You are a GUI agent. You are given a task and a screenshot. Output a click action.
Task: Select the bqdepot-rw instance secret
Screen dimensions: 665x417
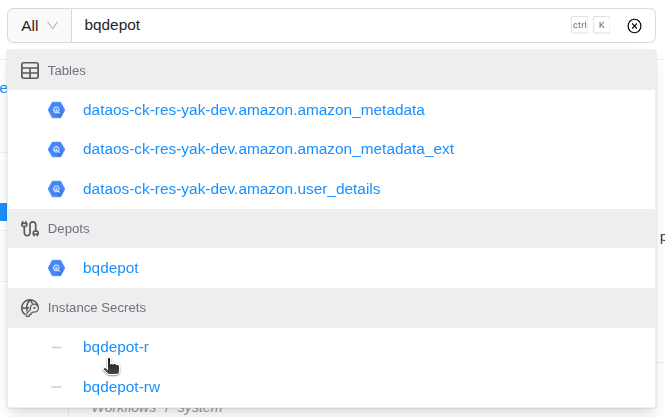(x=121, y=386)
